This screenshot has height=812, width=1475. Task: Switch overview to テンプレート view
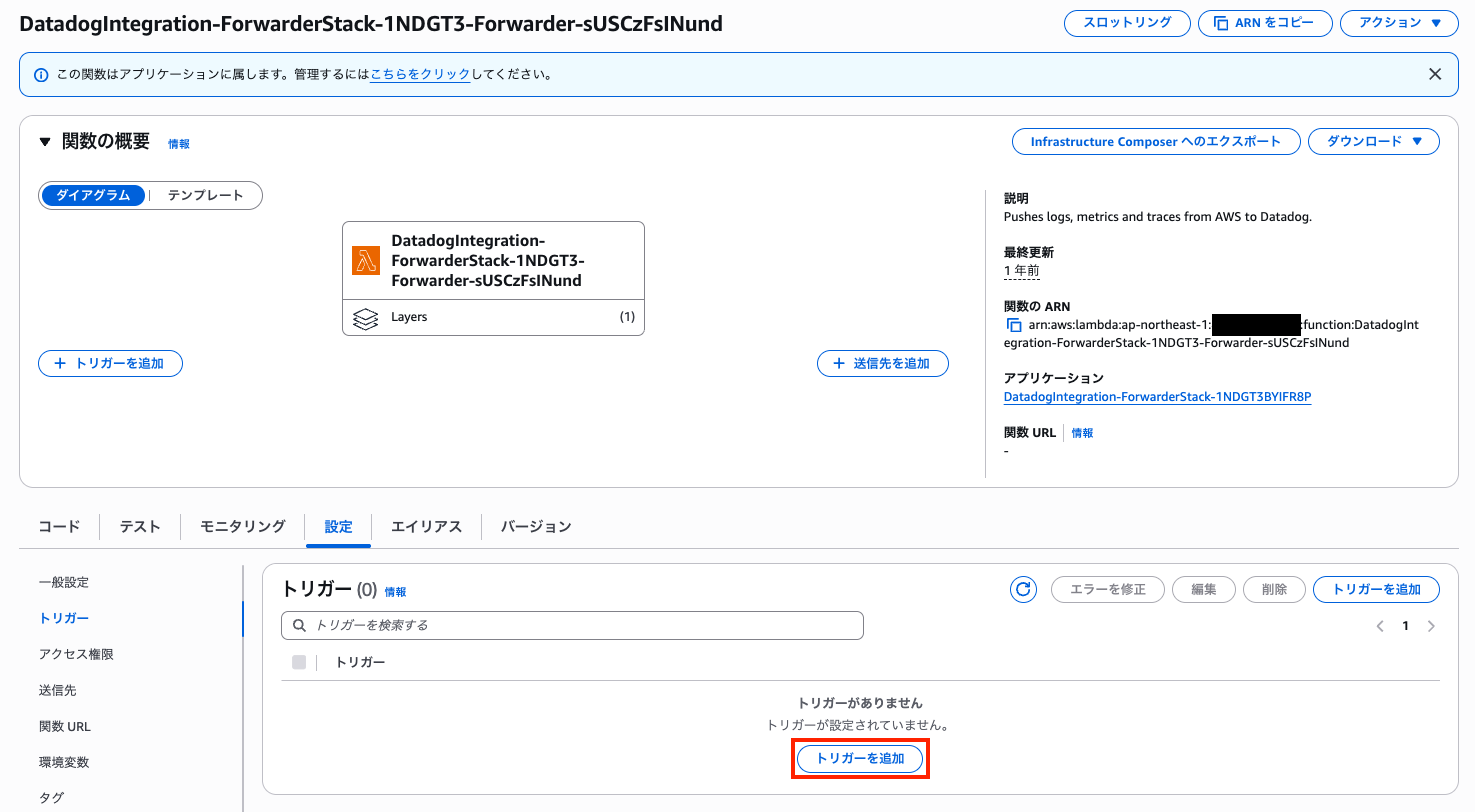pyautogui.click(x=205, y=195)
